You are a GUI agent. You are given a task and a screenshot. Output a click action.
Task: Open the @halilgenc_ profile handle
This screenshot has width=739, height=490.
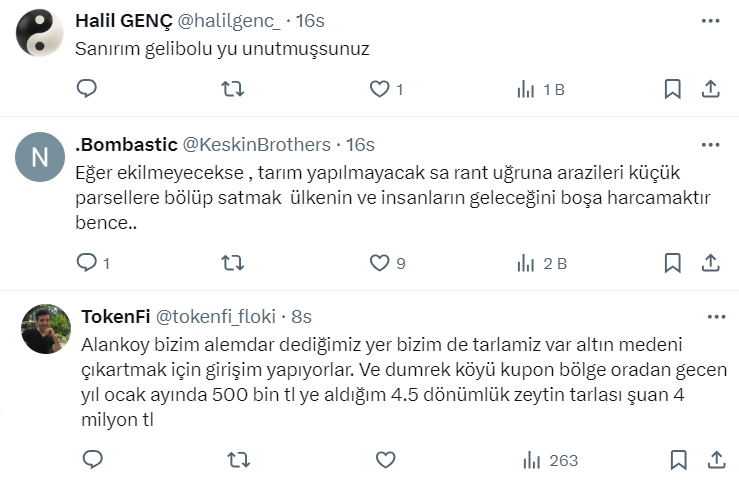pos(232,21)
